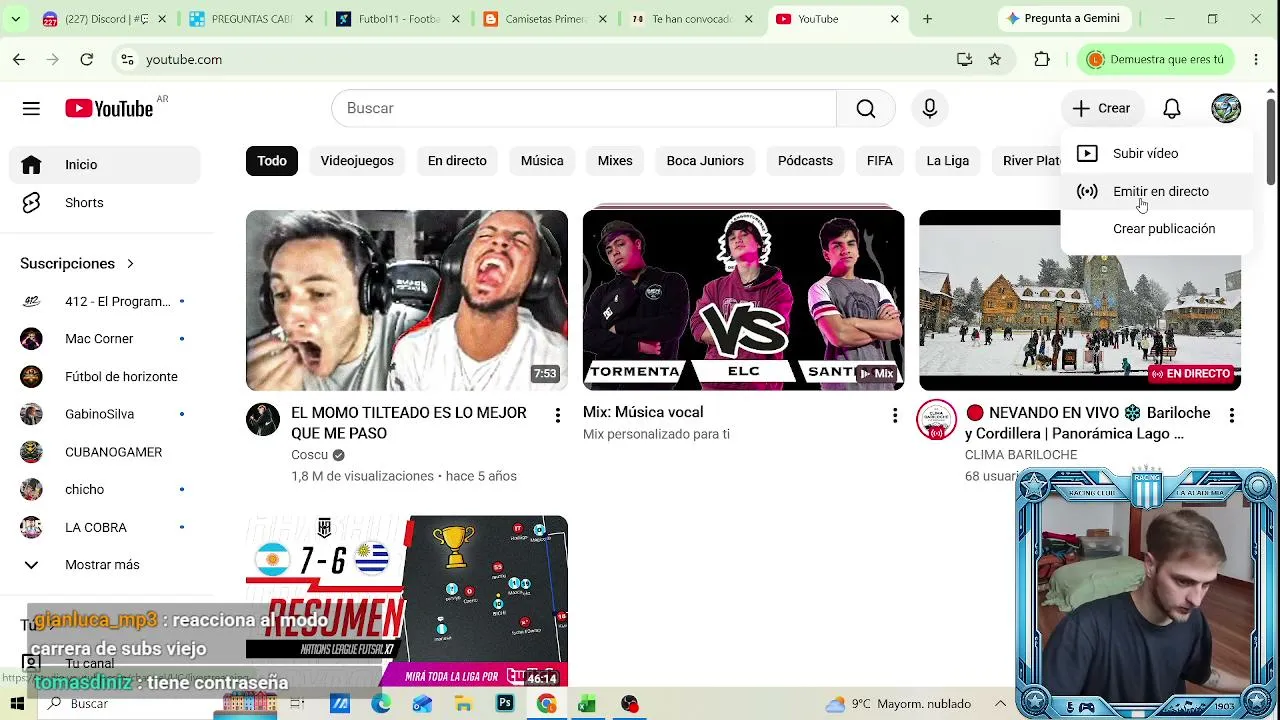
Task: Click the search magnifier button
Action: coord(866,108)
